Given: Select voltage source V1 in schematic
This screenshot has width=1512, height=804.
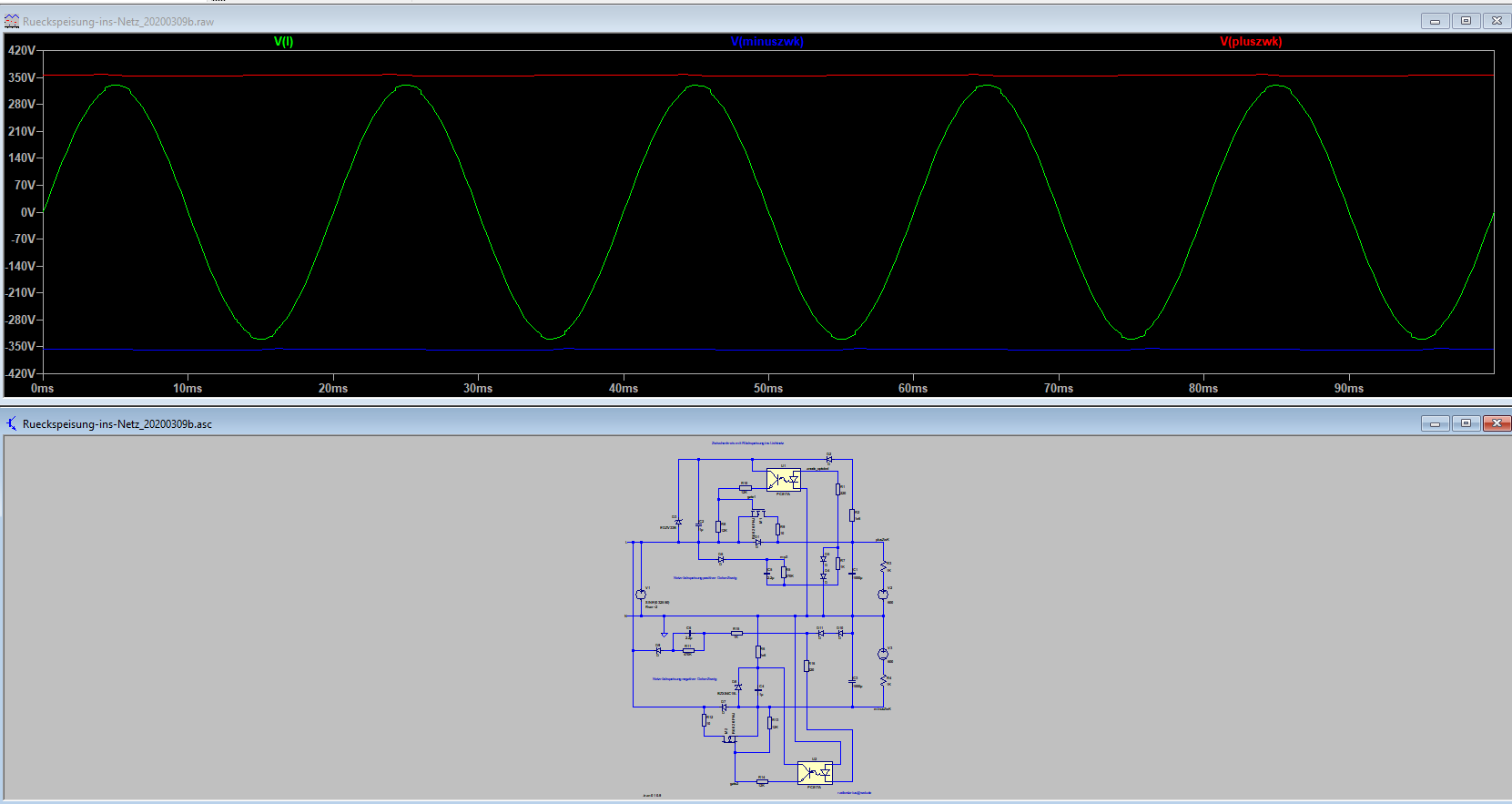Looking at the screenshot, I should coord(641,595).
